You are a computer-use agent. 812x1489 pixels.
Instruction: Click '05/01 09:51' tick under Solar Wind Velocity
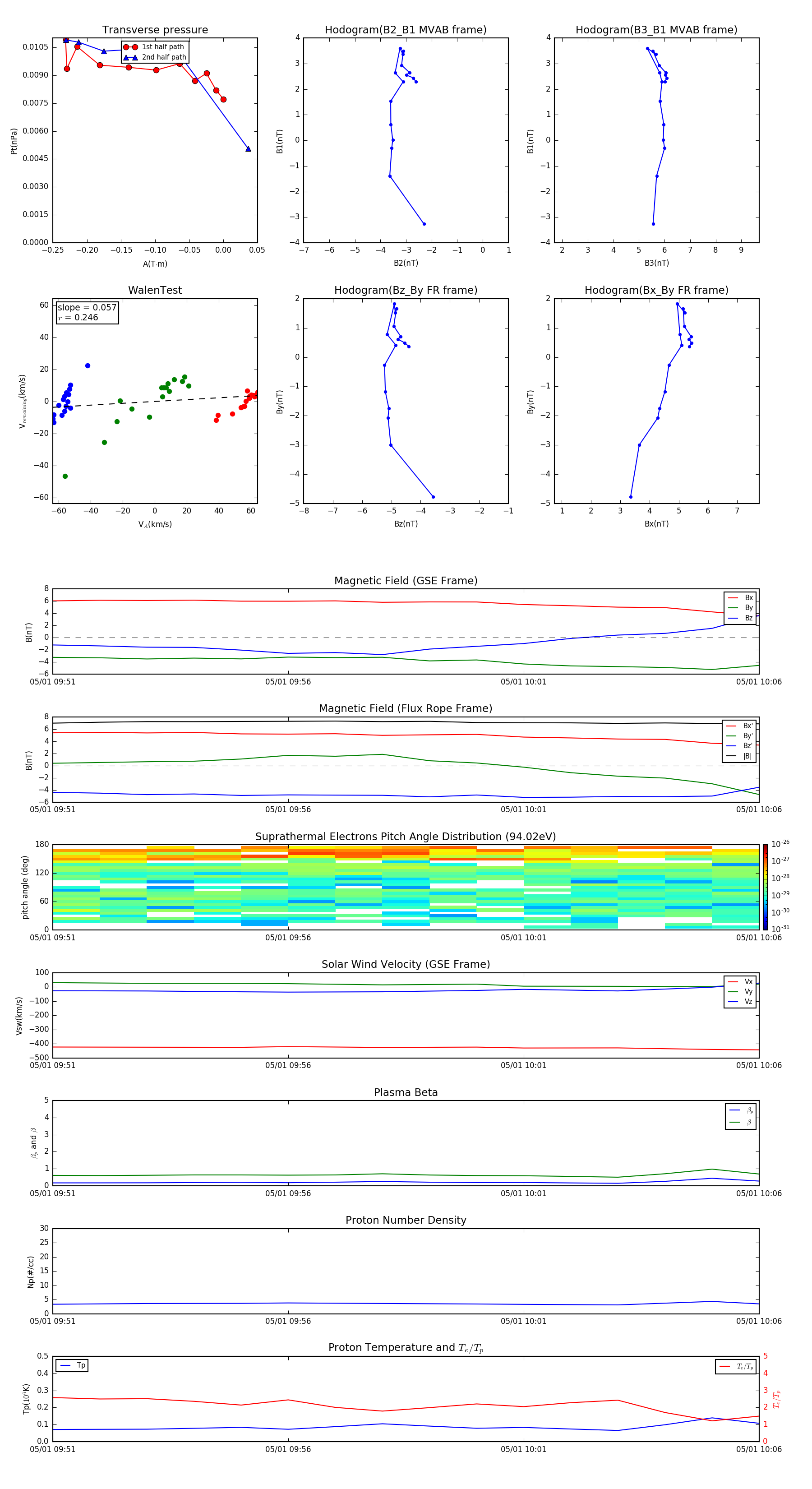[x=53, y=1065]
